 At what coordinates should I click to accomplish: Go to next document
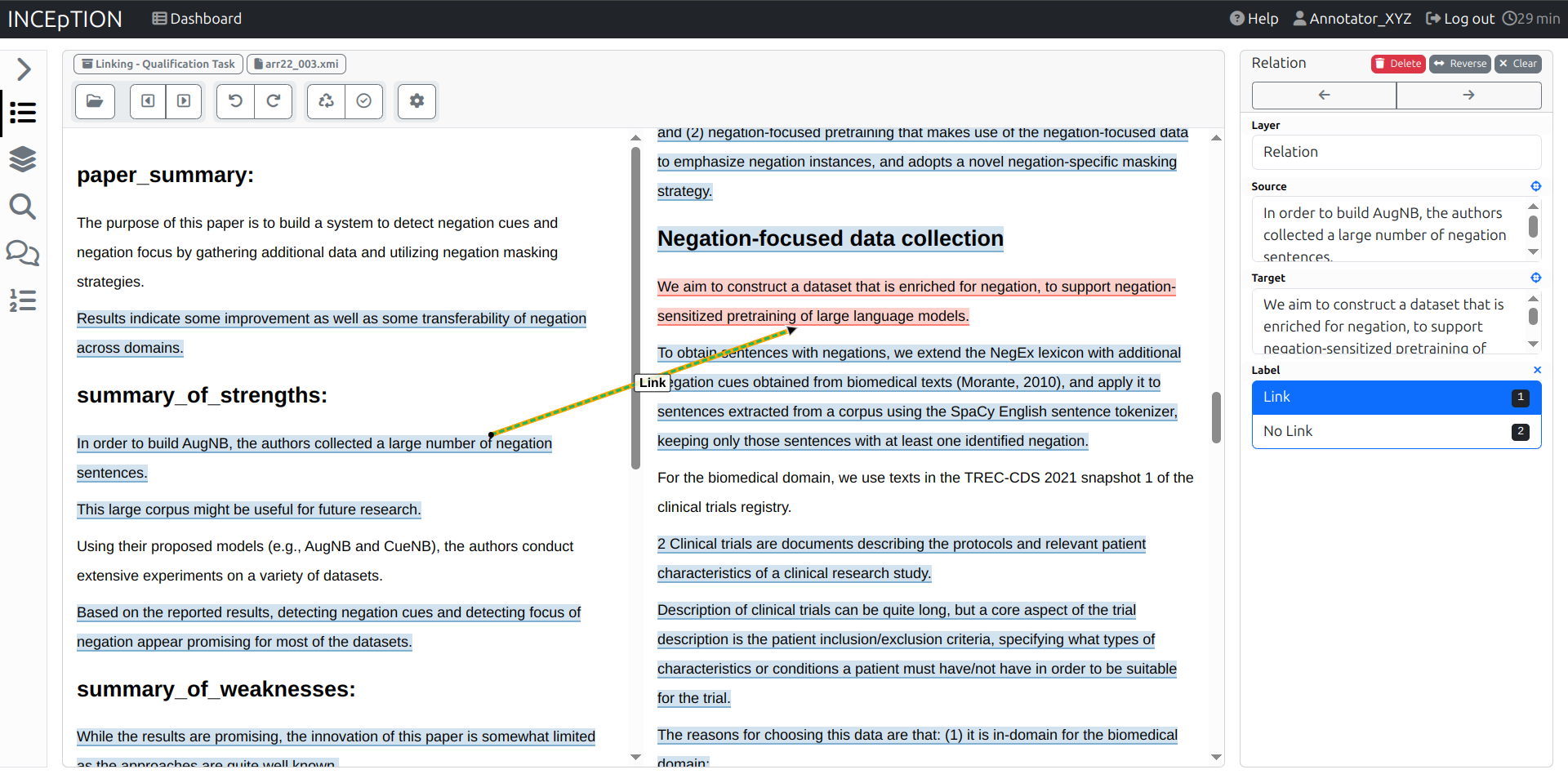[184, 101]
